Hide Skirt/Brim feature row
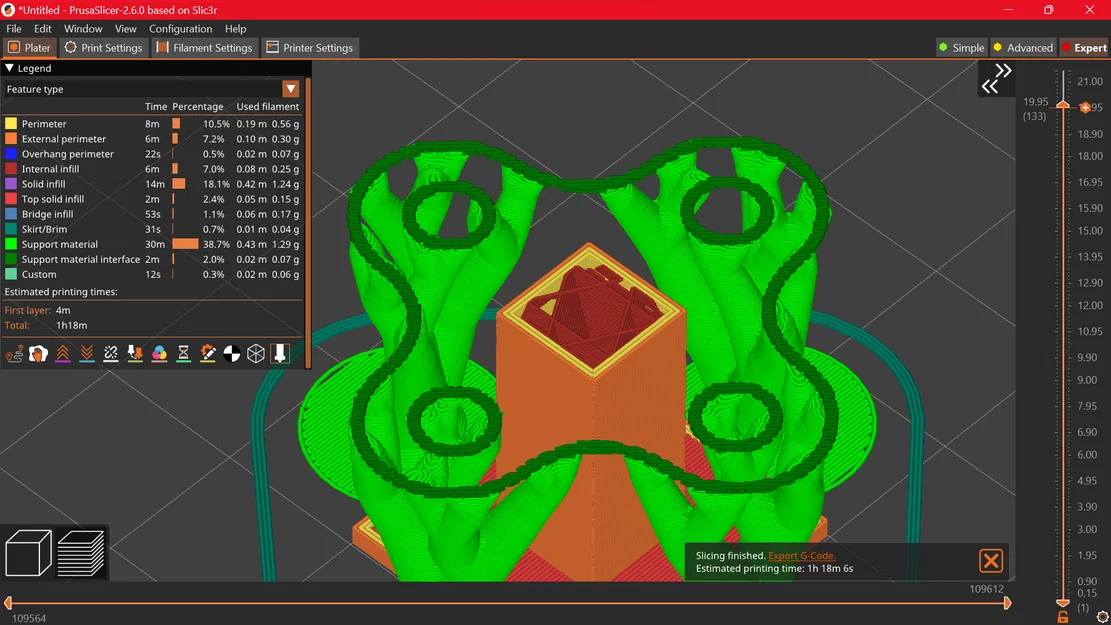The height and width of the screenshot is (625, 1111). point(152,229)
